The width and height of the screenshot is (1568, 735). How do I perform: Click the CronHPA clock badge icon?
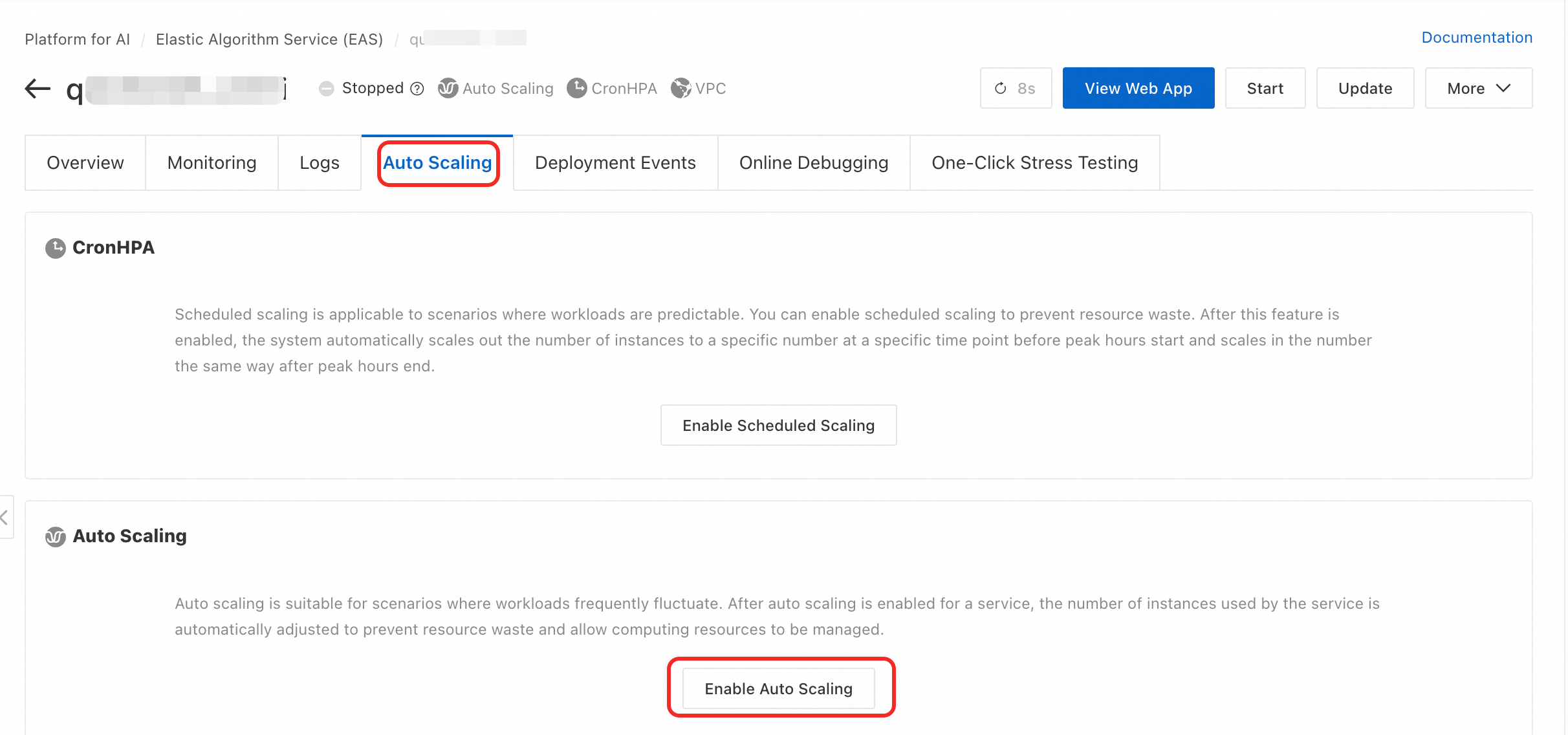(x=576, y=88)
